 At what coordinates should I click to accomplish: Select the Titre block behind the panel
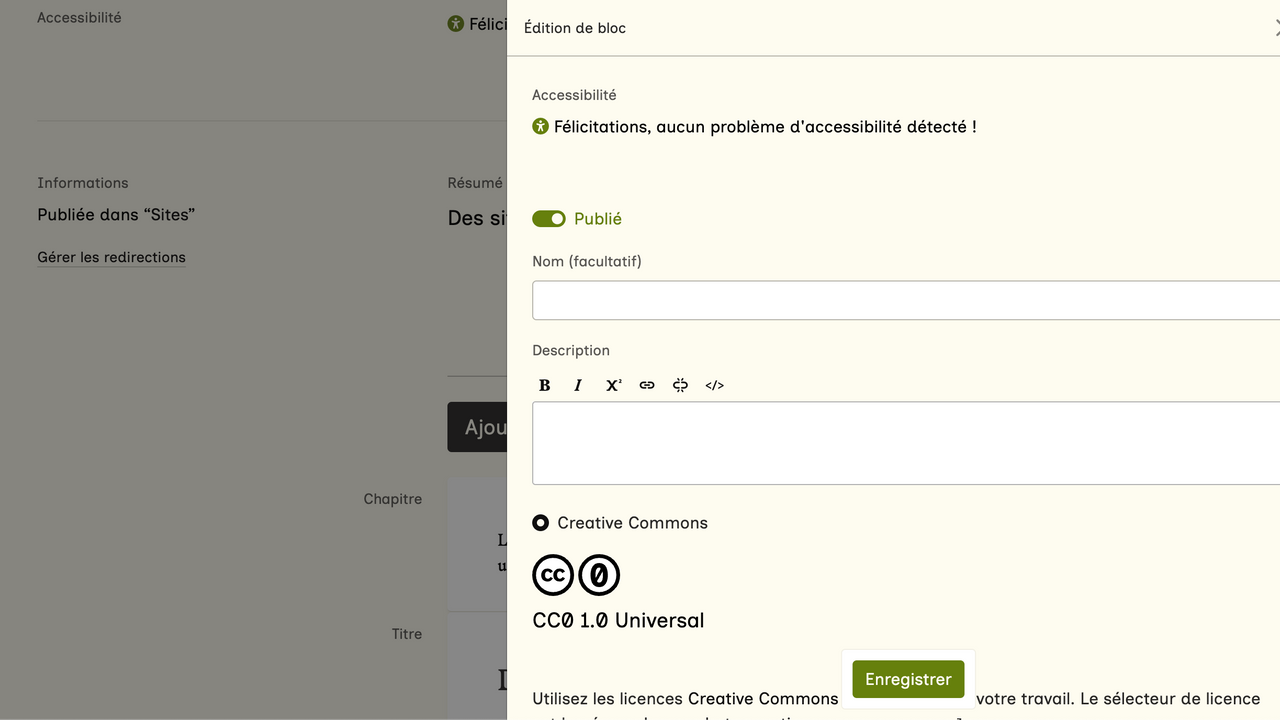(x=477, y=665)
